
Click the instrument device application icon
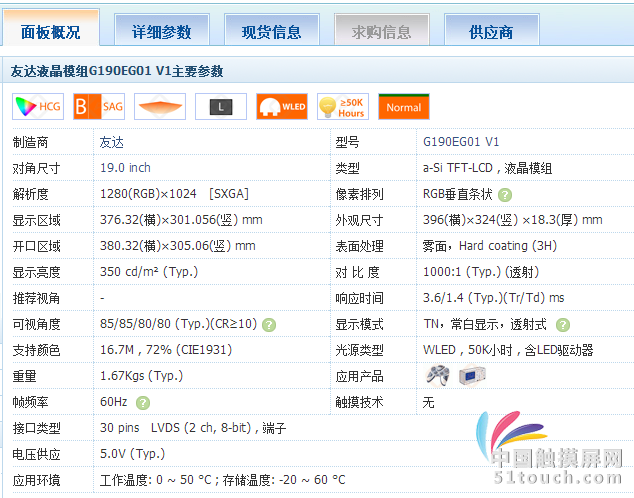[472, 376]
